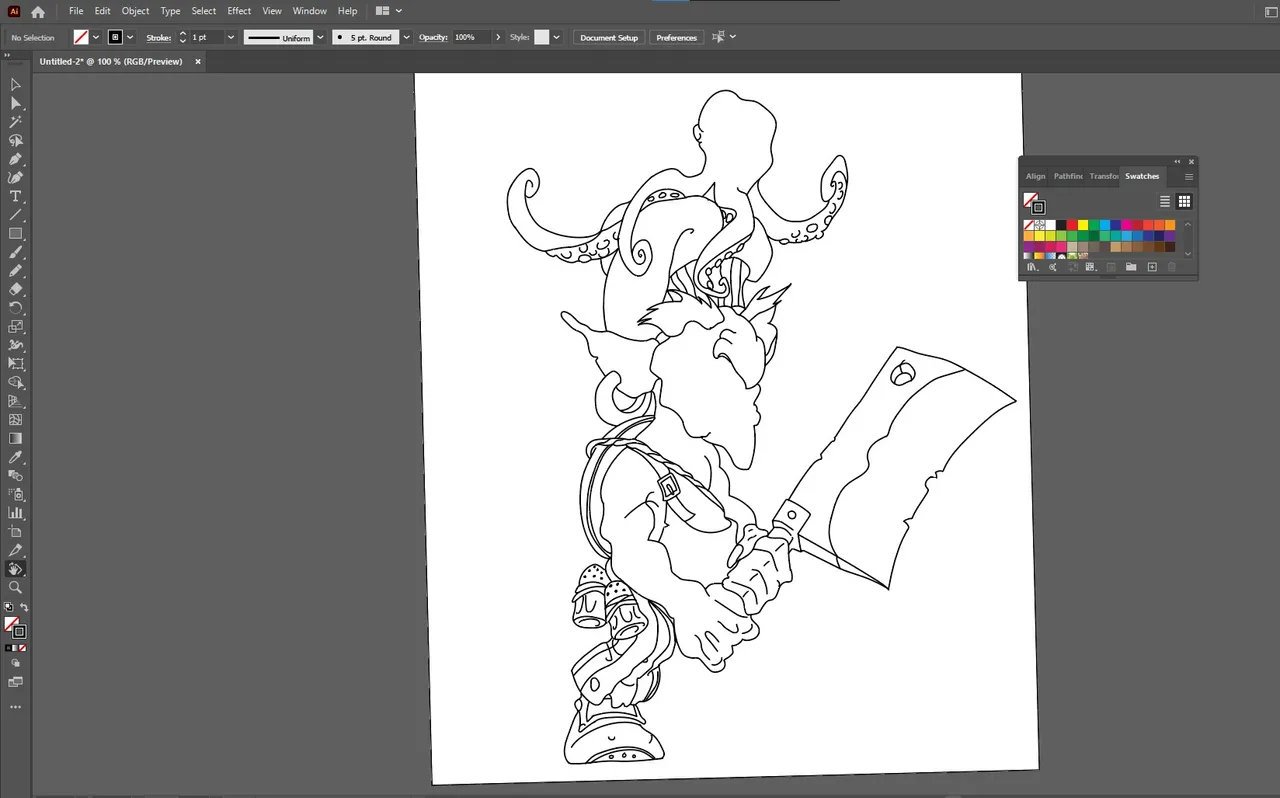Activate the Artboard tool
This screenshot has width=1280, height=798.
click(x=15, y=531)
